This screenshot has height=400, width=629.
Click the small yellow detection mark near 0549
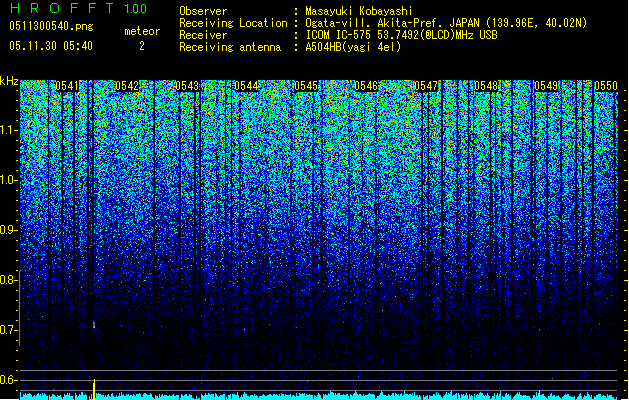coord(540,395)
